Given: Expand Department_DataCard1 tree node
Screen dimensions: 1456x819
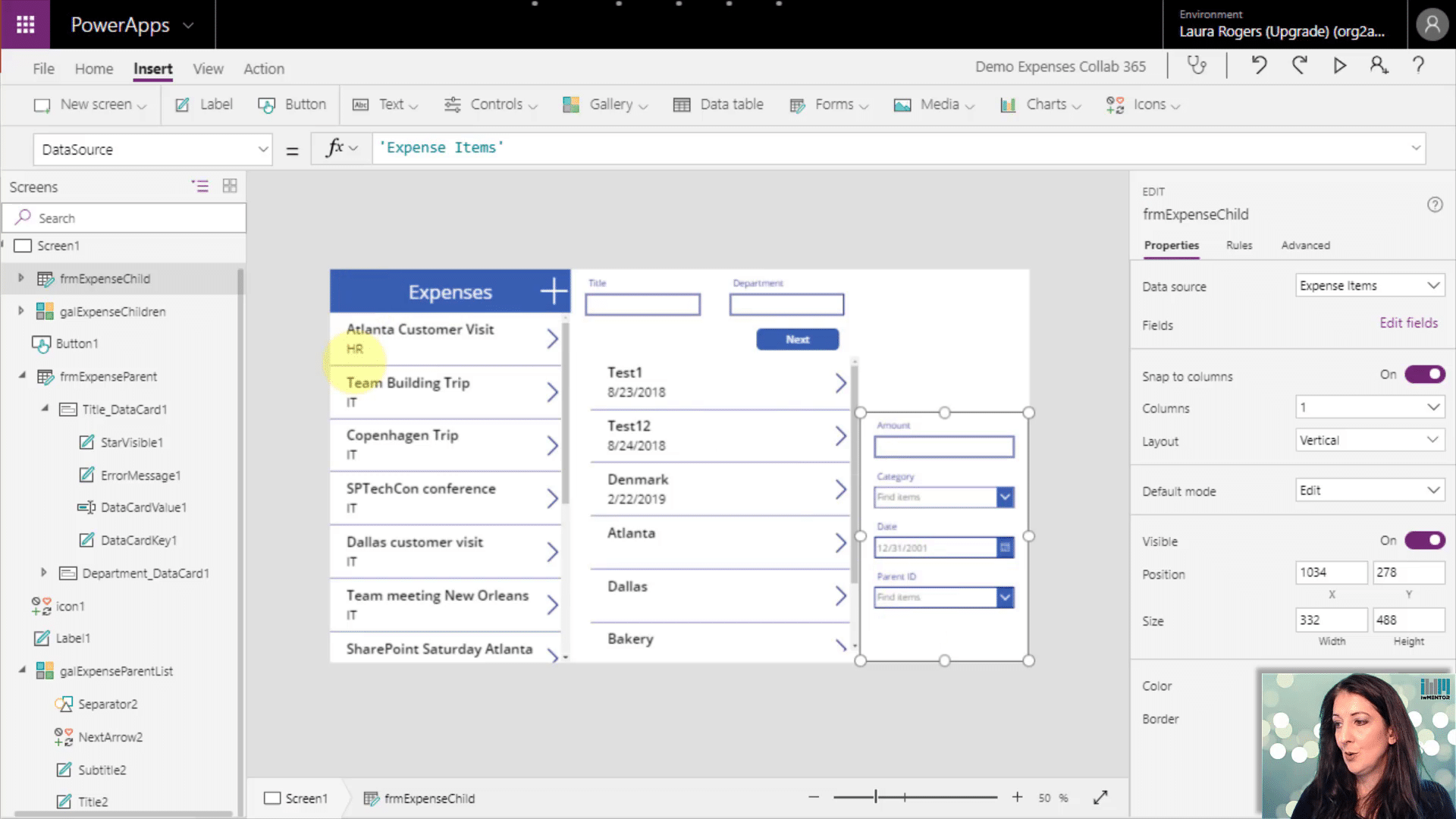Looking at the screenshot, I should click(x=43, y=573).
